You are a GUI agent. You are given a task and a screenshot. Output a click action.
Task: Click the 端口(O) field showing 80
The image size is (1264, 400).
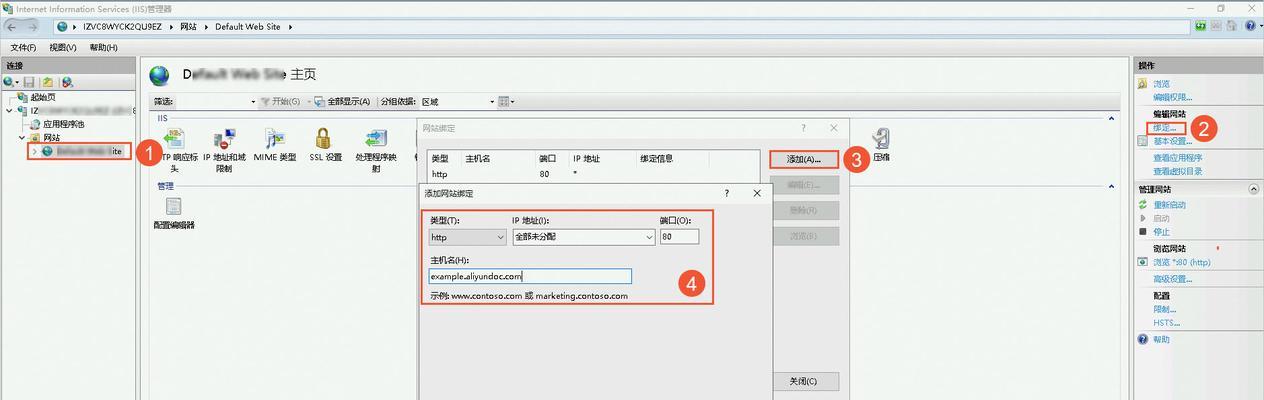[679, 237]
